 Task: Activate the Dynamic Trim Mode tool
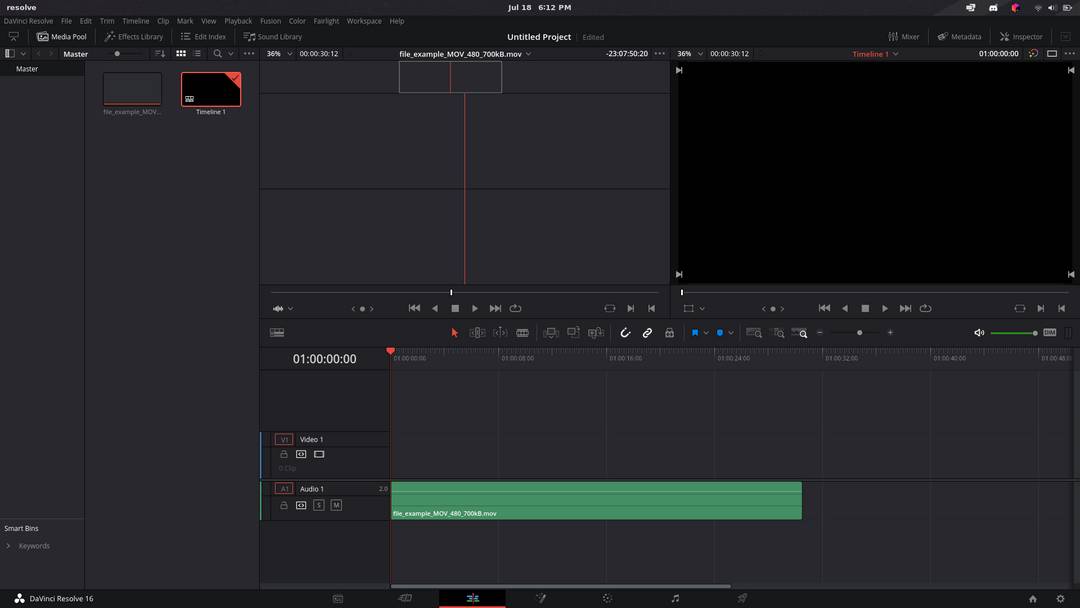tap(500, 333)
